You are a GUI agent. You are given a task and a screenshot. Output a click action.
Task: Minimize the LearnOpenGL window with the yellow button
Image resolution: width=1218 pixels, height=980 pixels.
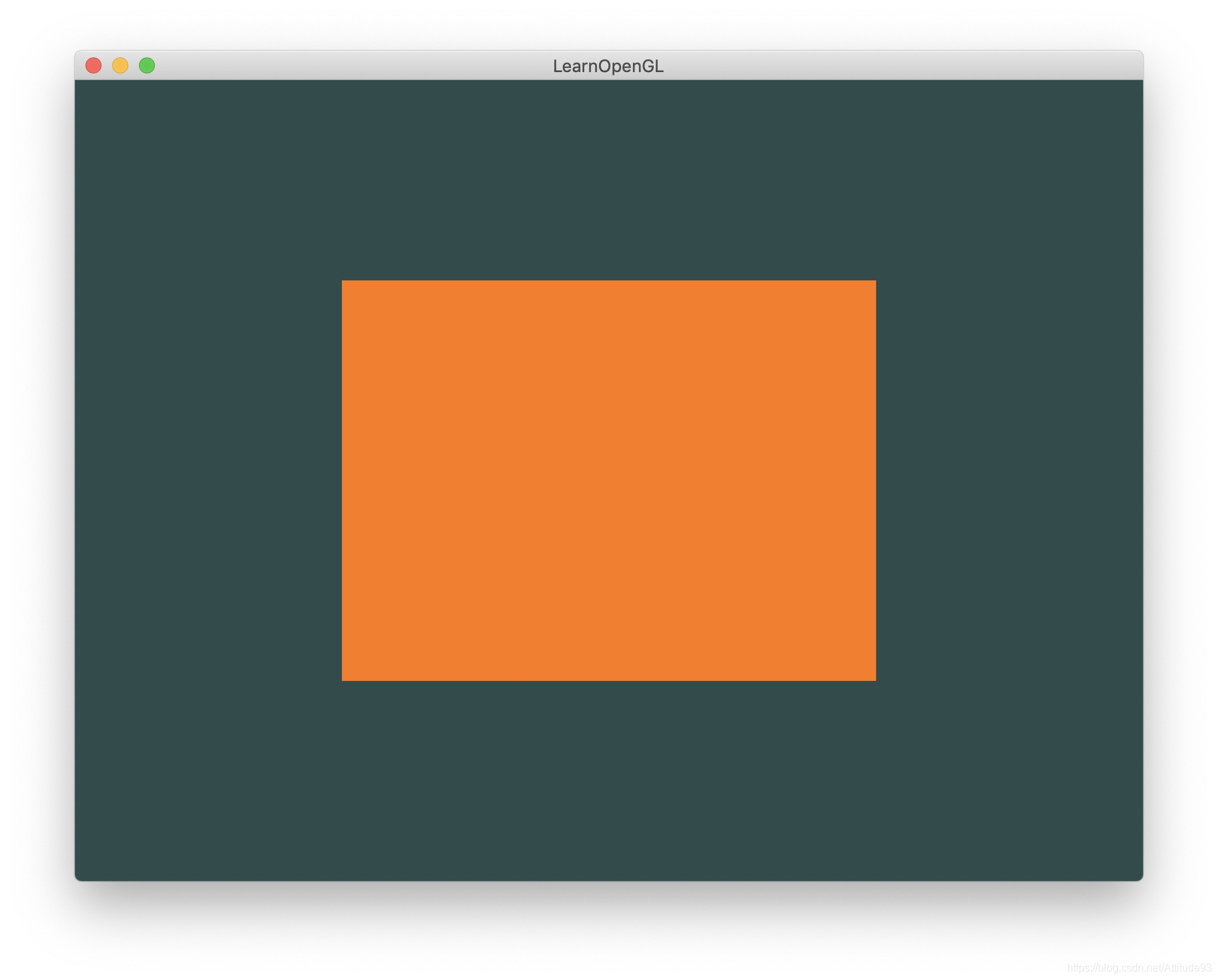click(120, 65)
